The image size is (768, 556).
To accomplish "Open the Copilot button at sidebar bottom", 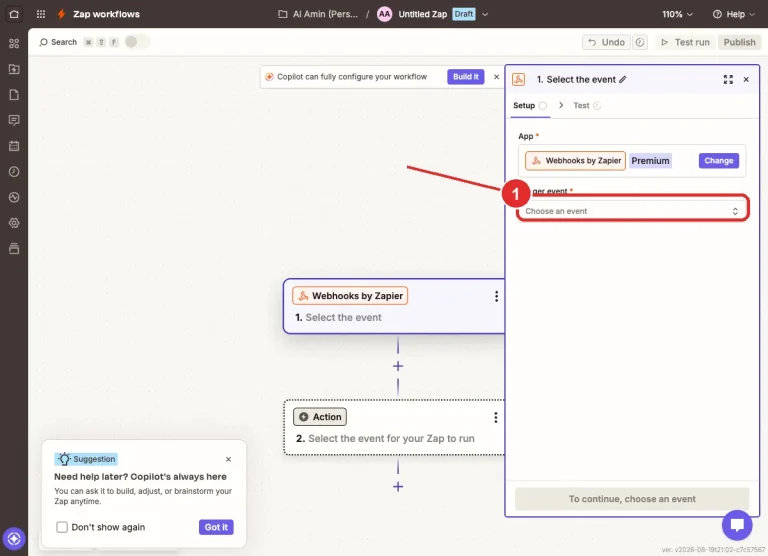I will pyautogui.click(x=14, y=539).
